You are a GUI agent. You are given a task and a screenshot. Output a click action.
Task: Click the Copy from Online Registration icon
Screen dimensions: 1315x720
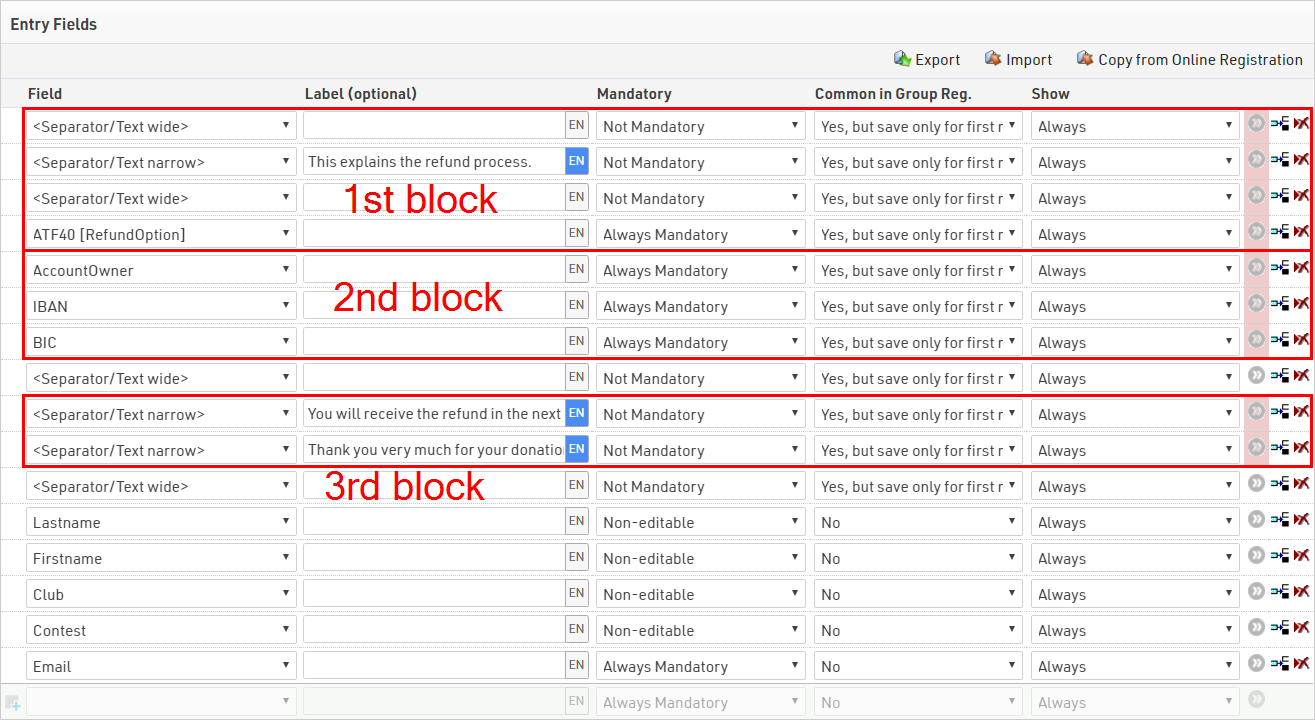click(1085, 59)
